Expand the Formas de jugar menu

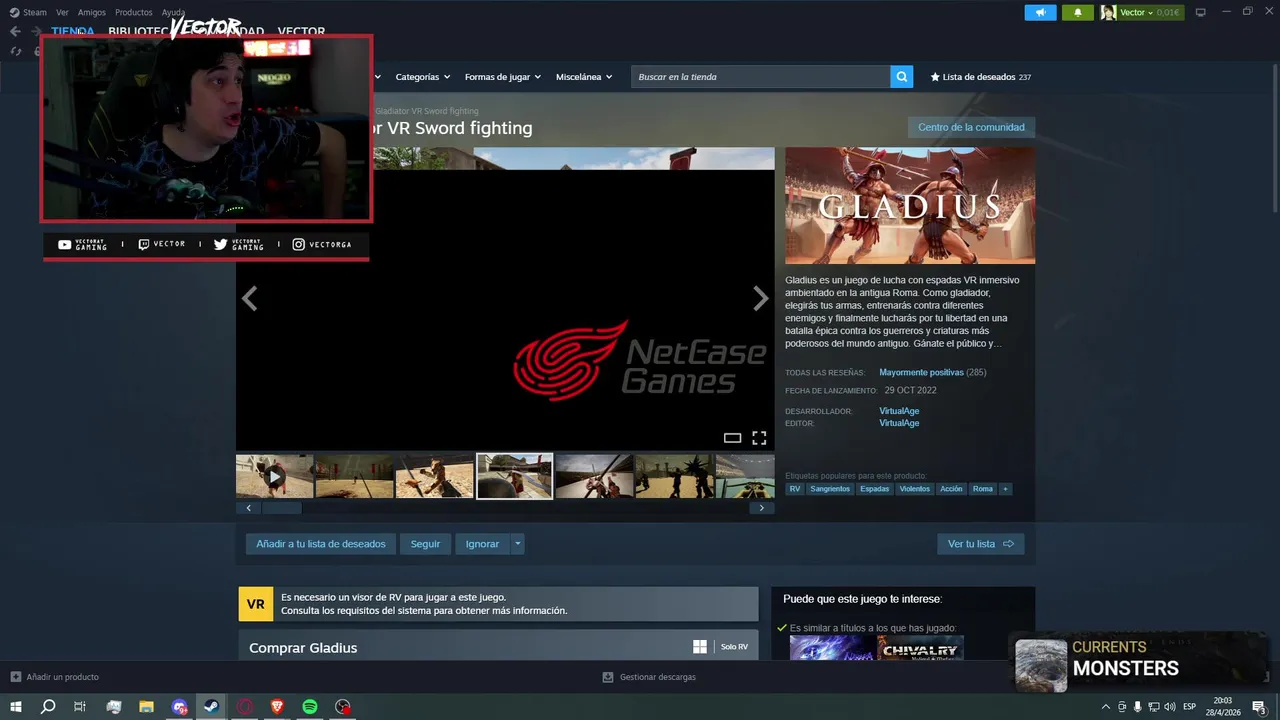(x=502, y=77)
